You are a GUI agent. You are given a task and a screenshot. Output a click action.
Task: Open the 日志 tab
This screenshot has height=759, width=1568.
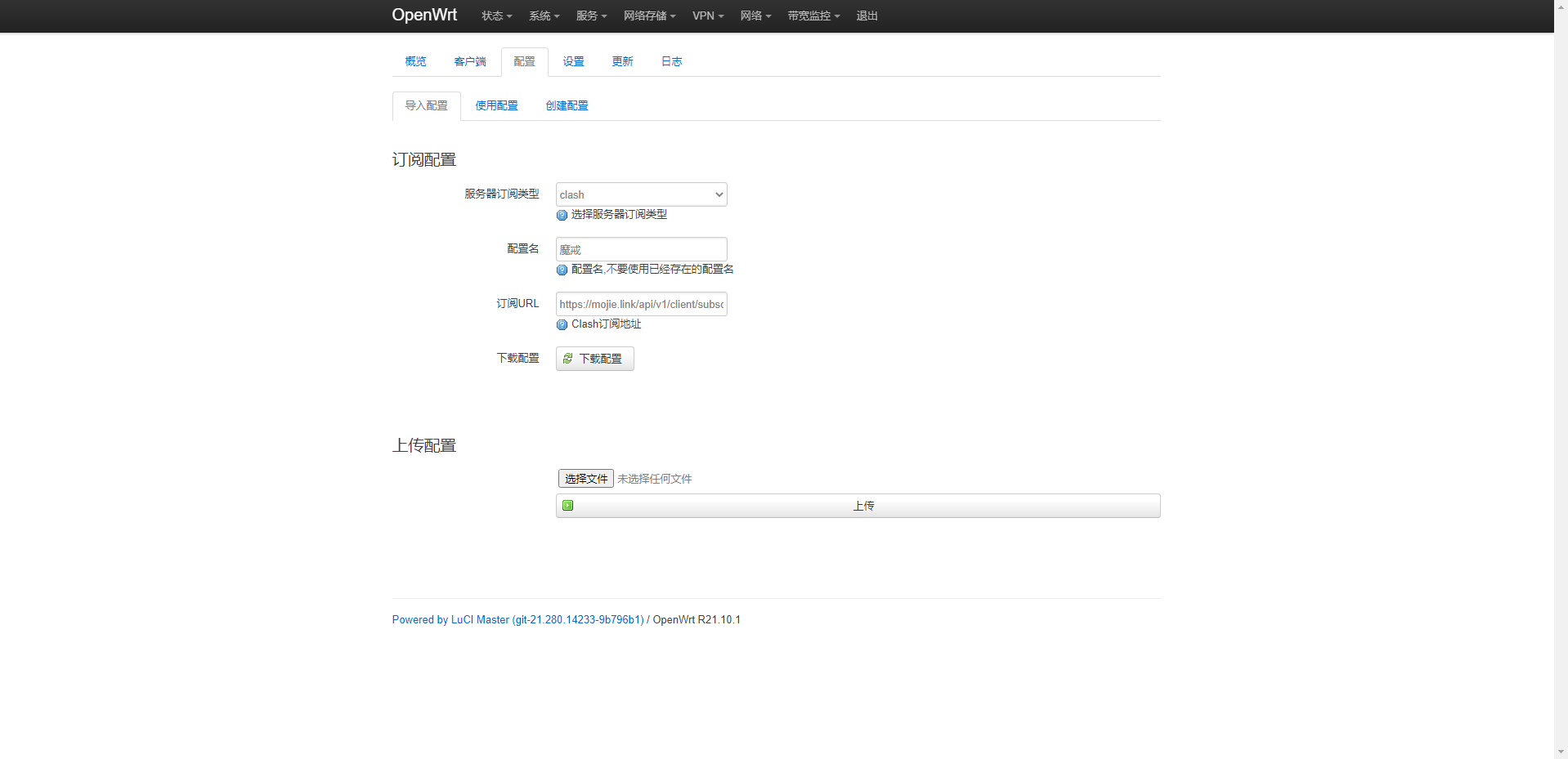pyautogui.click(x=671, y=61)
